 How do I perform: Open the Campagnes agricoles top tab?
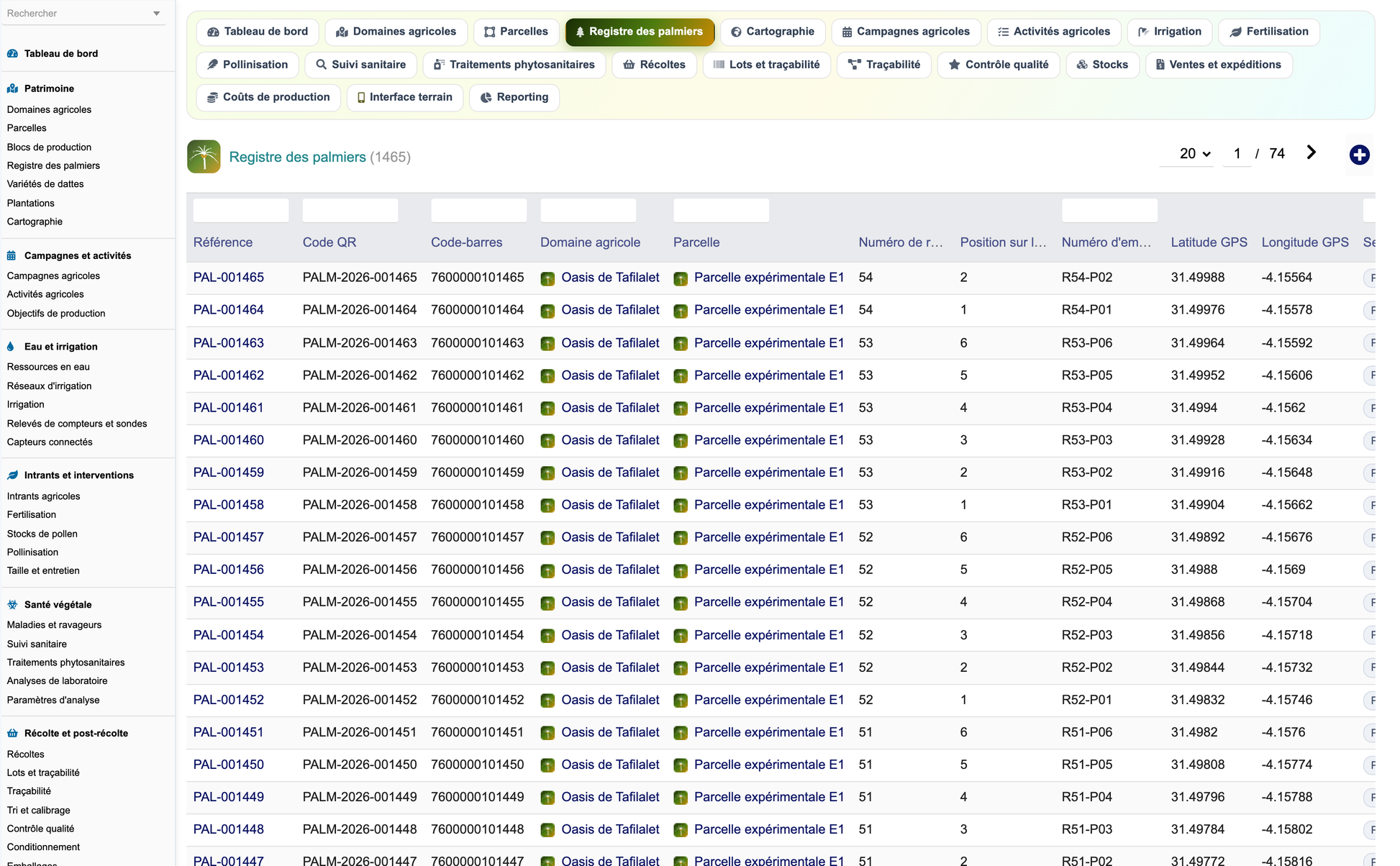pos(906,32)
